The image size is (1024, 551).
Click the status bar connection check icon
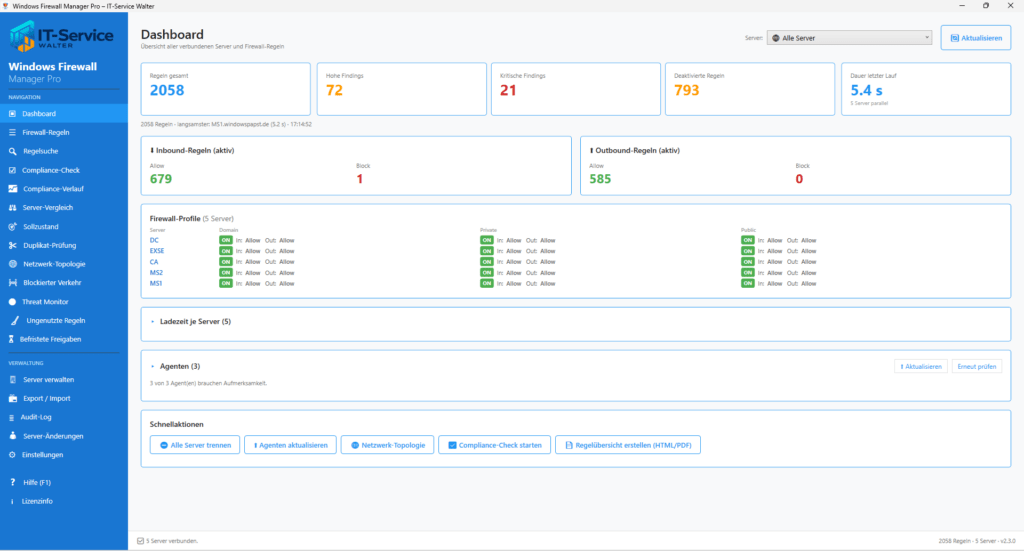140,541
